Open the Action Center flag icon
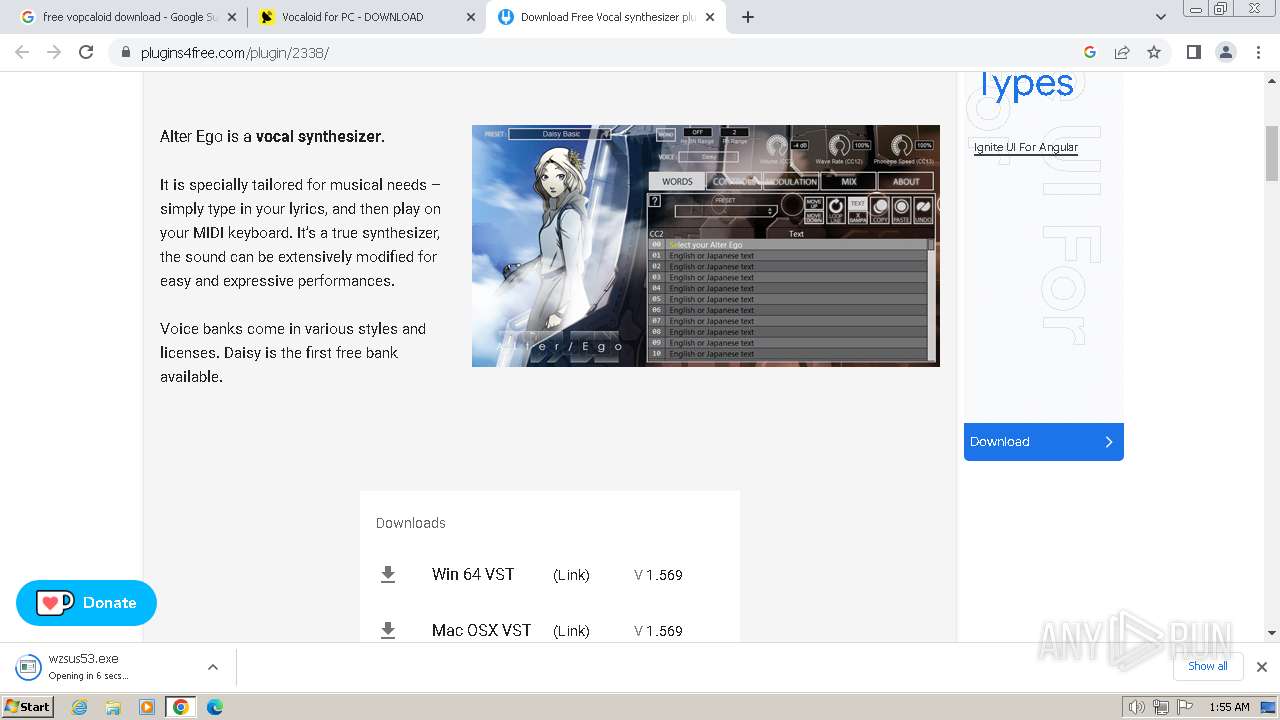This screenshot has width=1280, height=720. pos(1185,707)
